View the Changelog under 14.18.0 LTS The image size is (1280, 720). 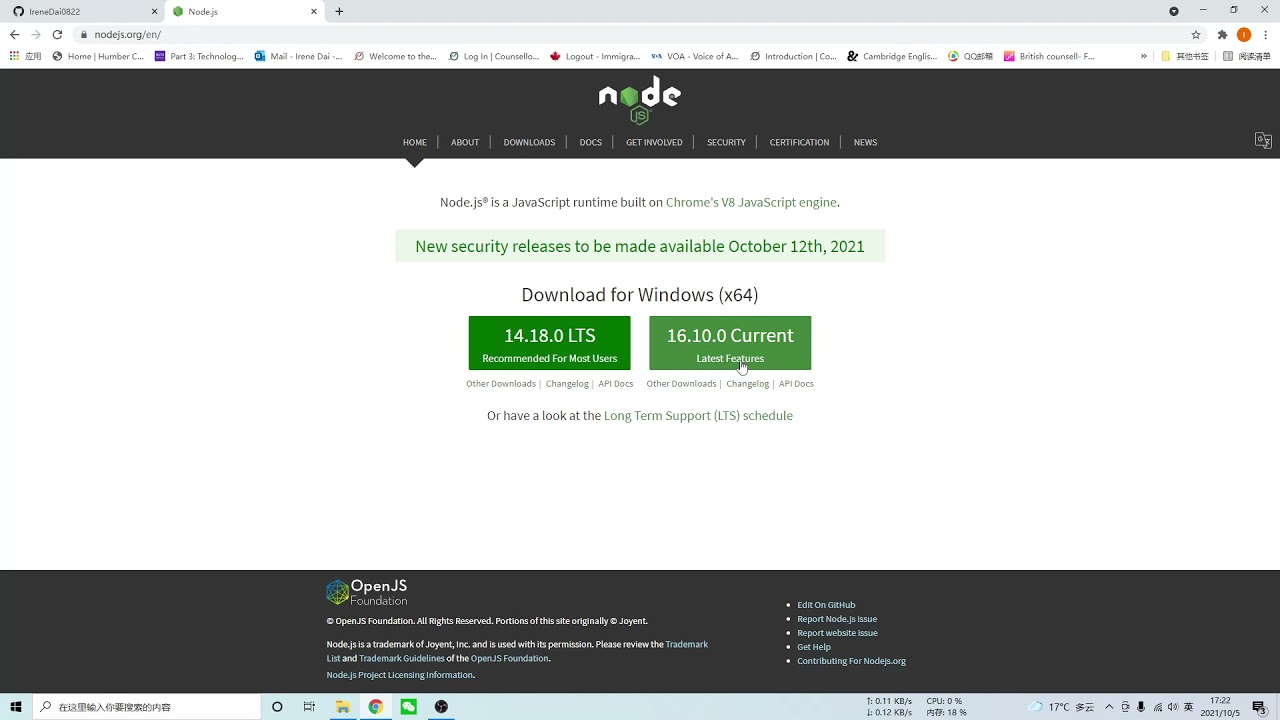(x=567, y=384)
